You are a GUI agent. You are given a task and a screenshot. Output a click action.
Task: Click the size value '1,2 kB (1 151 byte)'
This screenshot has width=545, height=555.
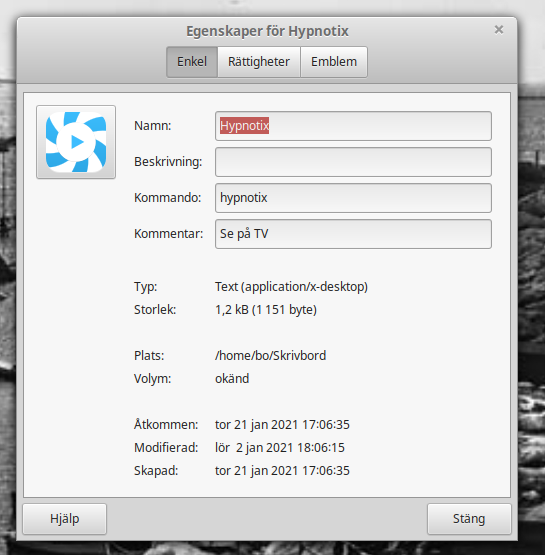[266, 310]
